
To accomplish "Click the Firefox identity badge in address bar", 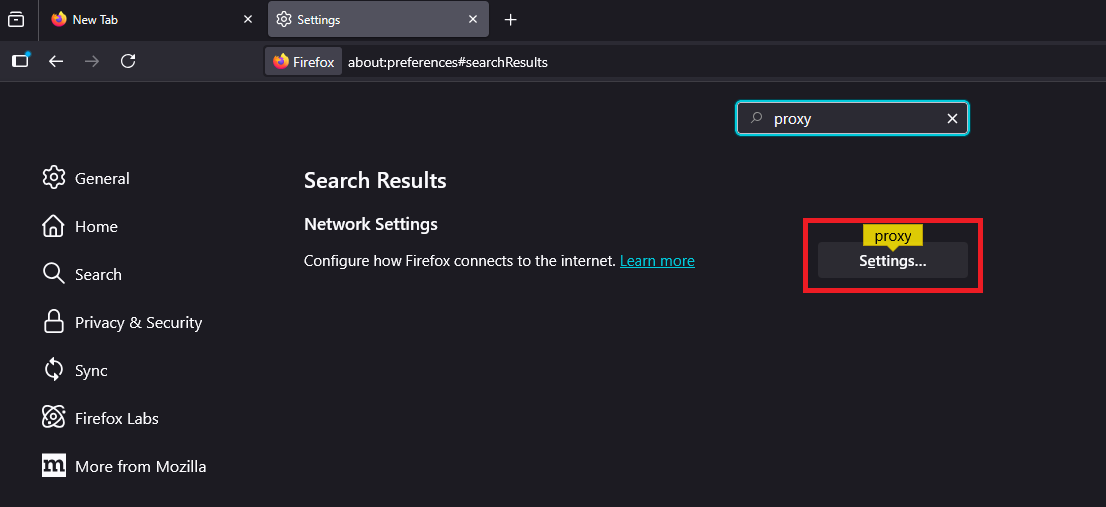I will 304,62.
